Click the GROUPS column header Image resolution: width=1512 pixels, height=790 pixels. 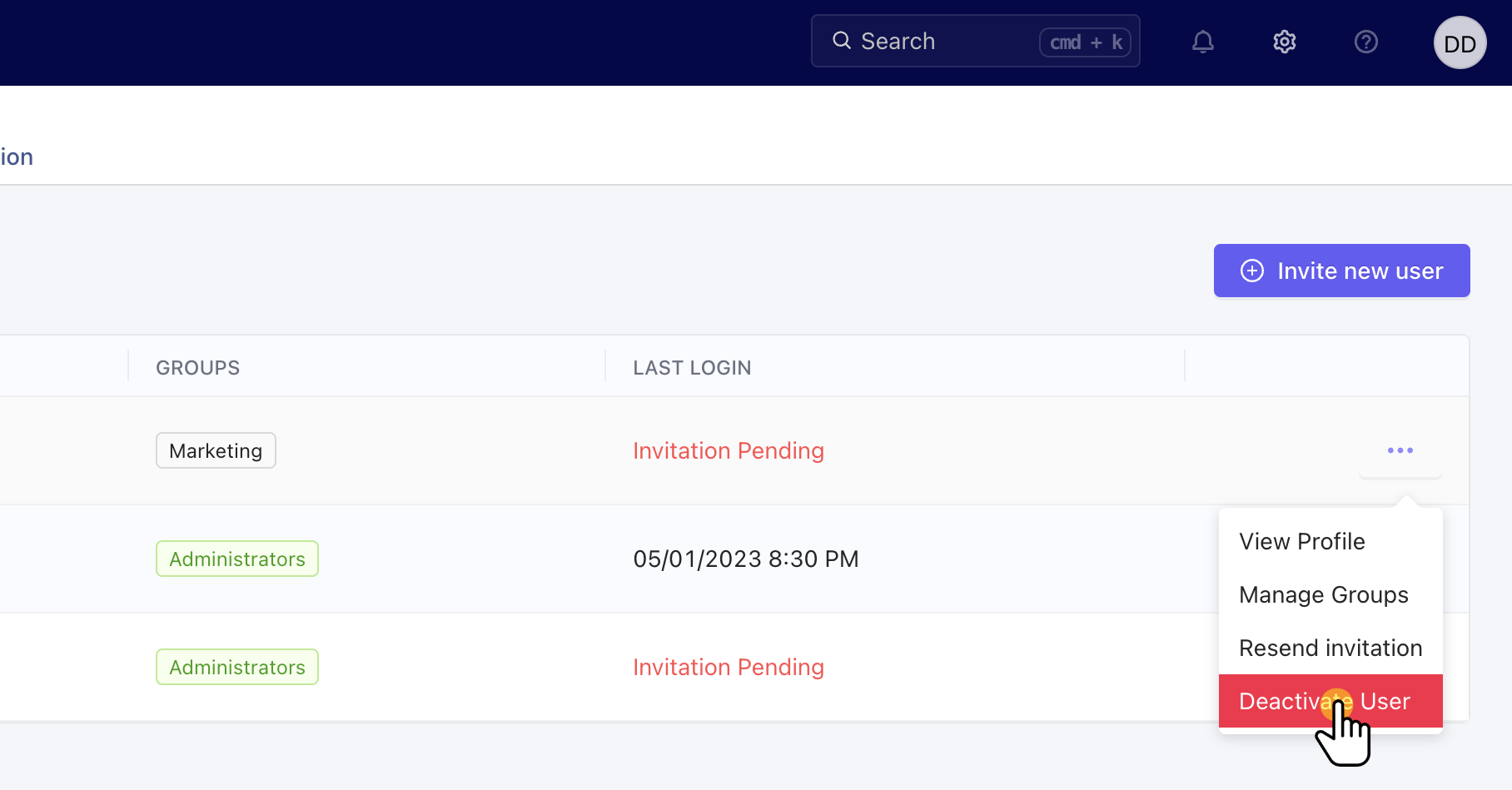point(198,368)
